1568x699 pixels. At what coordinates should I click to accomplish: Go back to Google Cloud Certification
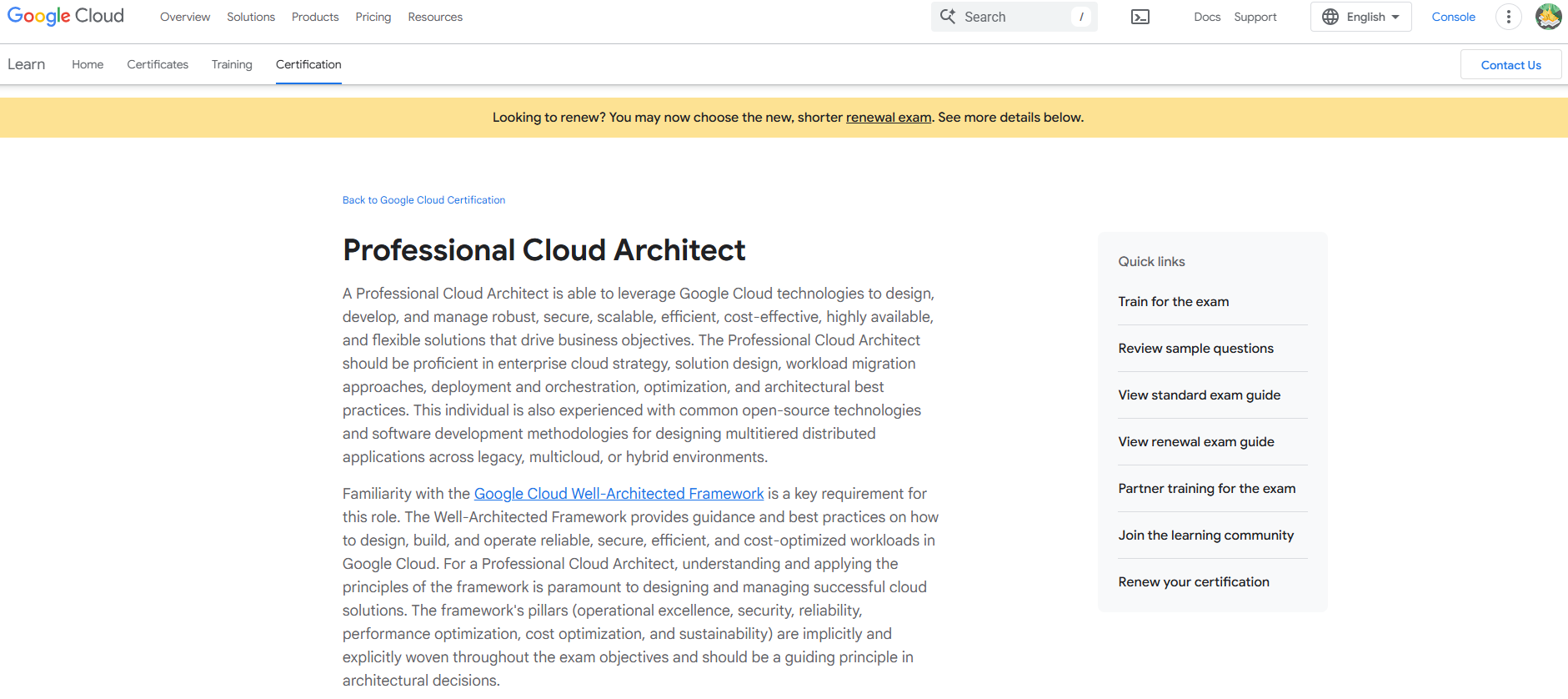coord(423,200)
